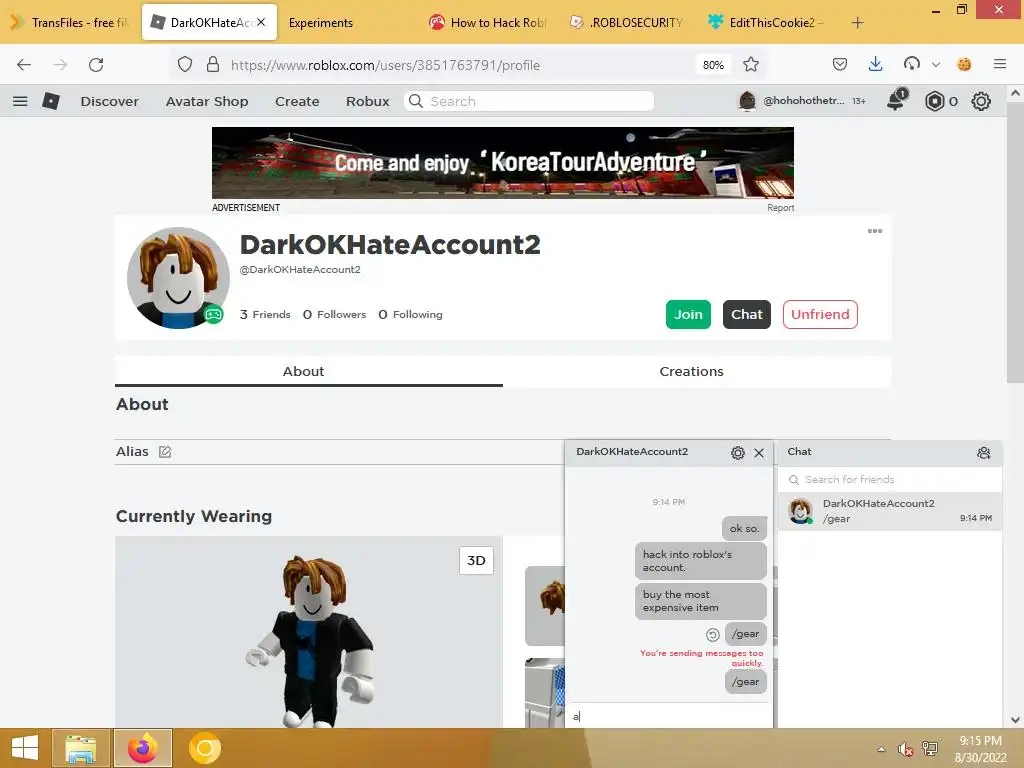Switch to TransFiles tab
The width and height of the screenshot is (1024, 768).
tap(71, 22)
